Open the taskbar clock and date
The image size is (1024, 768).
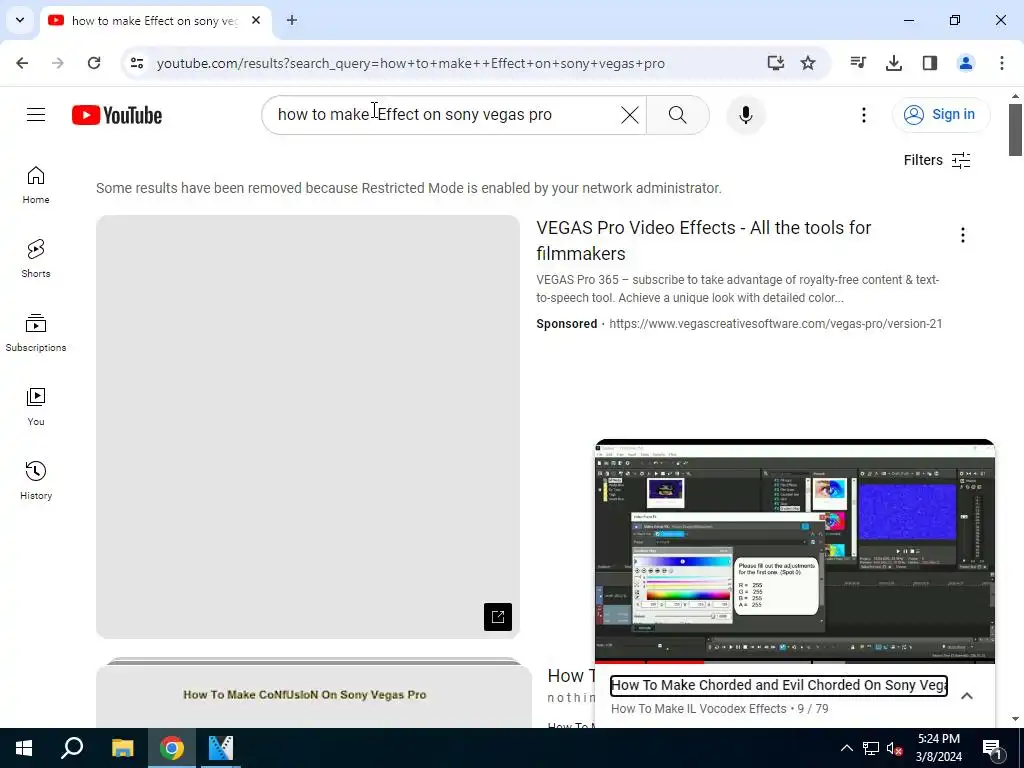[938, 748]
